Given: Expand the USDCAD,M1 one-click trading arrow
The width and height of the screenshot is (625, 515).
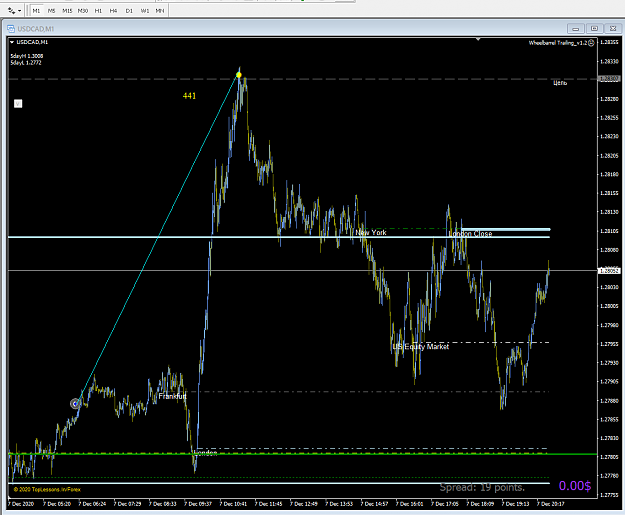Looking at the screenshot, I should 12,42.
